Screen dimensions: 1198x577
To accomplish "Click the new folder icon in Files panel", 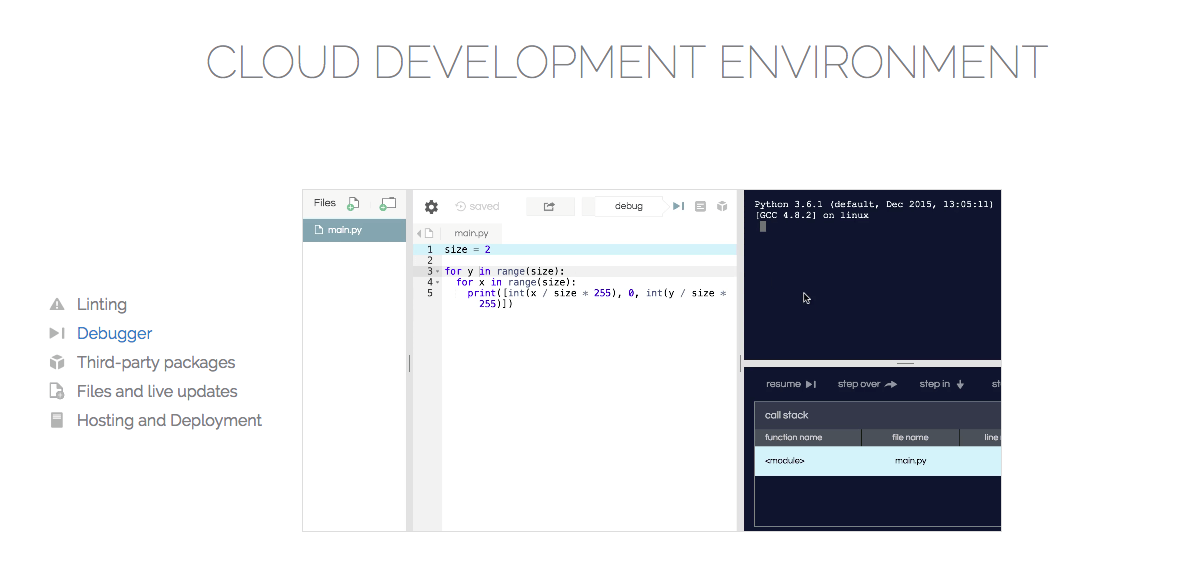I will [387, 204].
